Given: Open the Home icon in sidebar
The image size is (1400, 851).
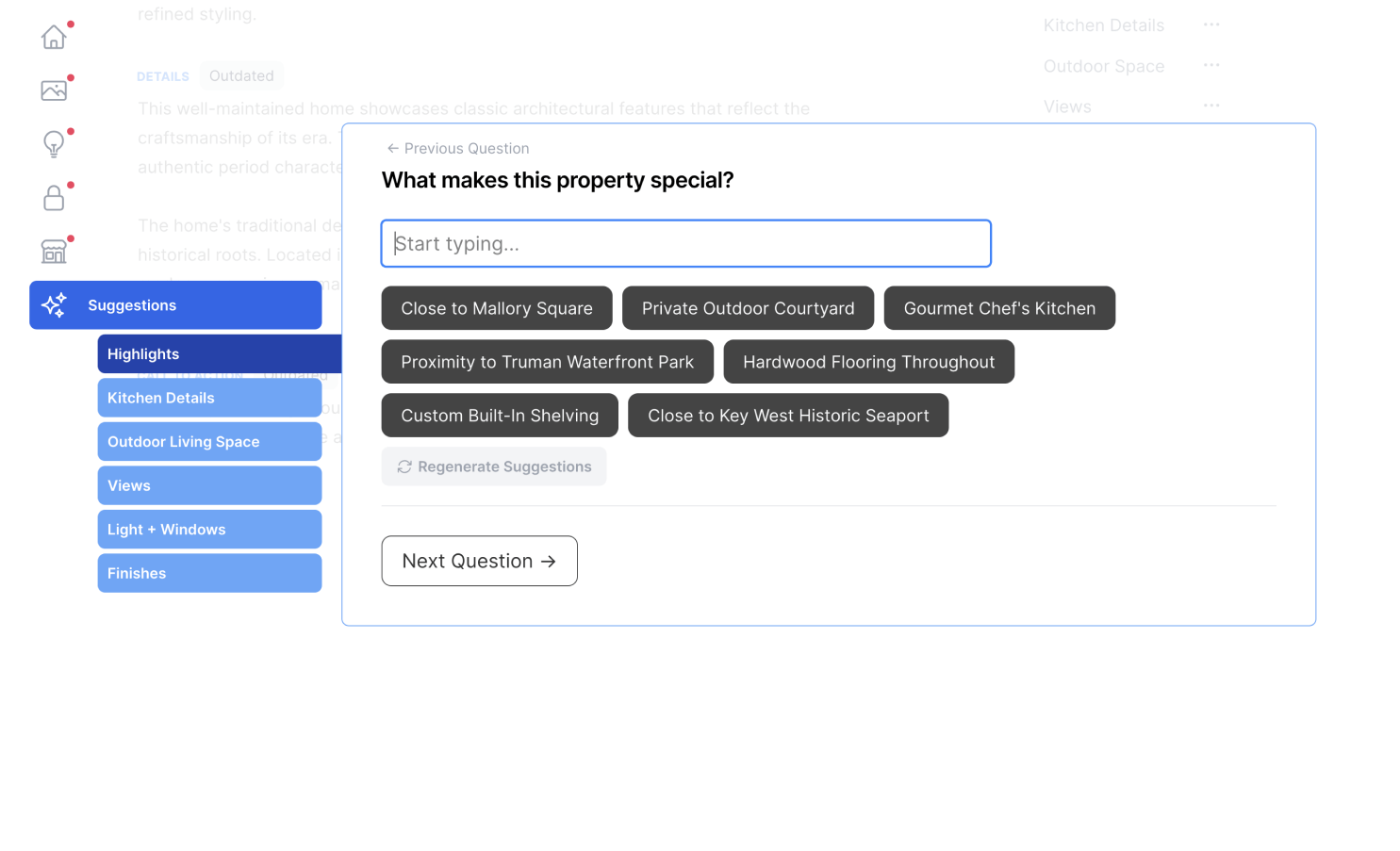Looking at the screenshot, I should coord(54,37).
